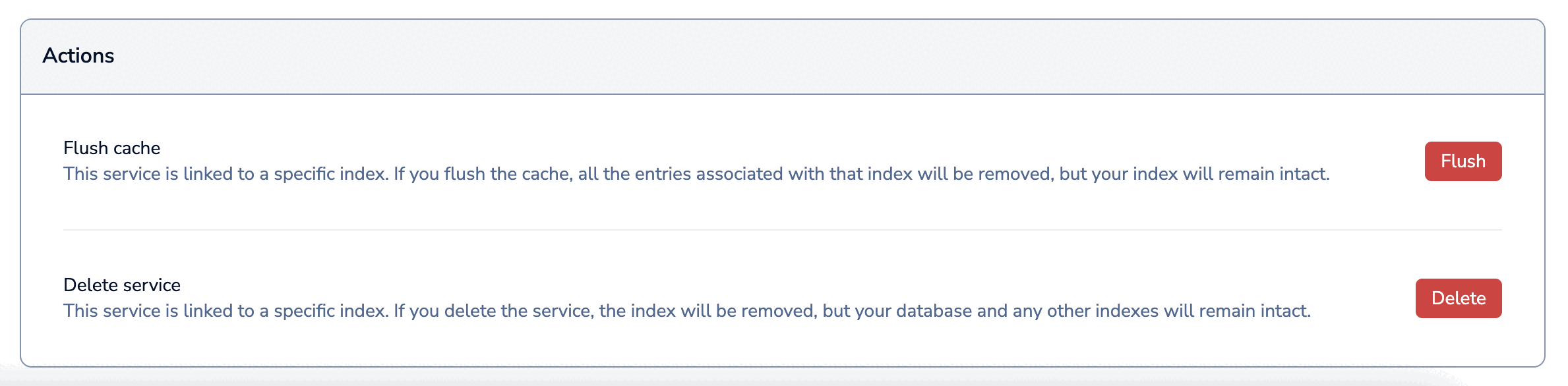Click the word 'Actions' in the card header
The image size is (1568, 386).
[78, 56]
